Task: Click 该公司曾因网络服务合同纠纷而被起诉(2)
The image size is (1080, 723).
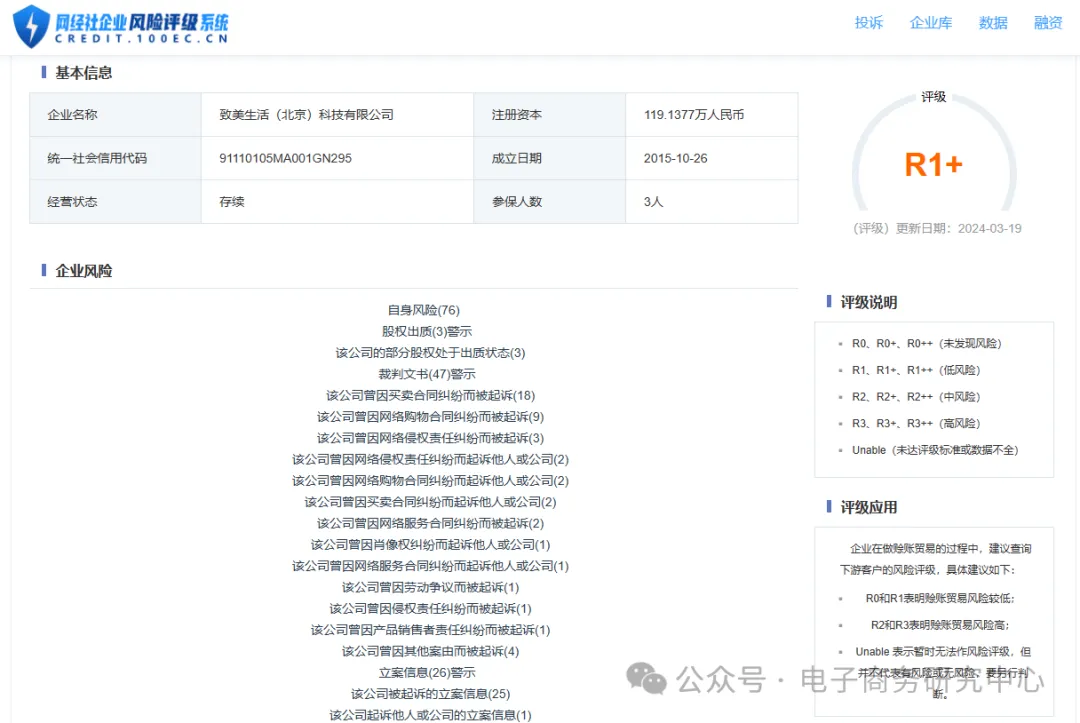Action: (430, 524)
